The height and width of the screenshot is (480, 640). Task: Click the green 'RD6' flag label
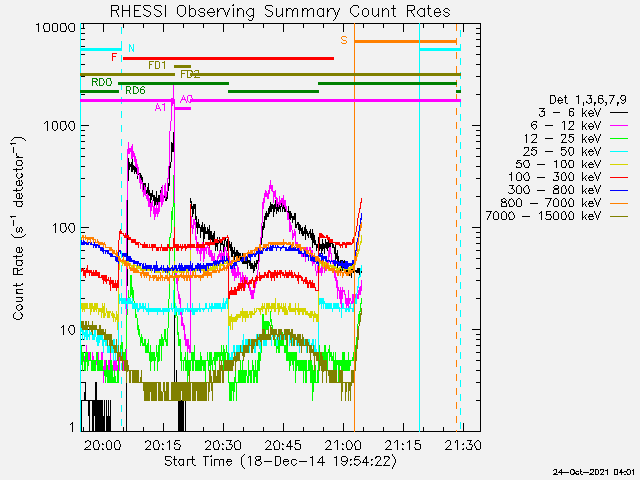tap(135, 90)
